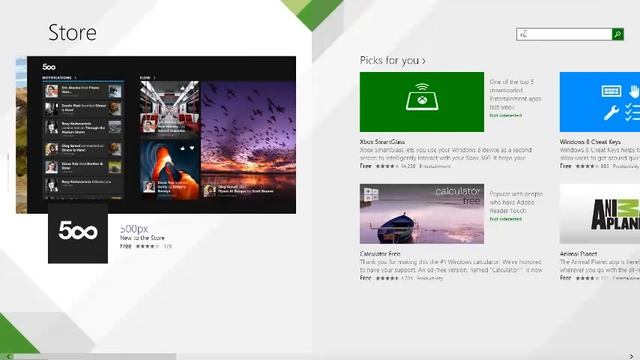The width and height of the screenshot is (640, 360).
Task: Click the Windows 8 Cheat Keys name
Action: point(590,142)
